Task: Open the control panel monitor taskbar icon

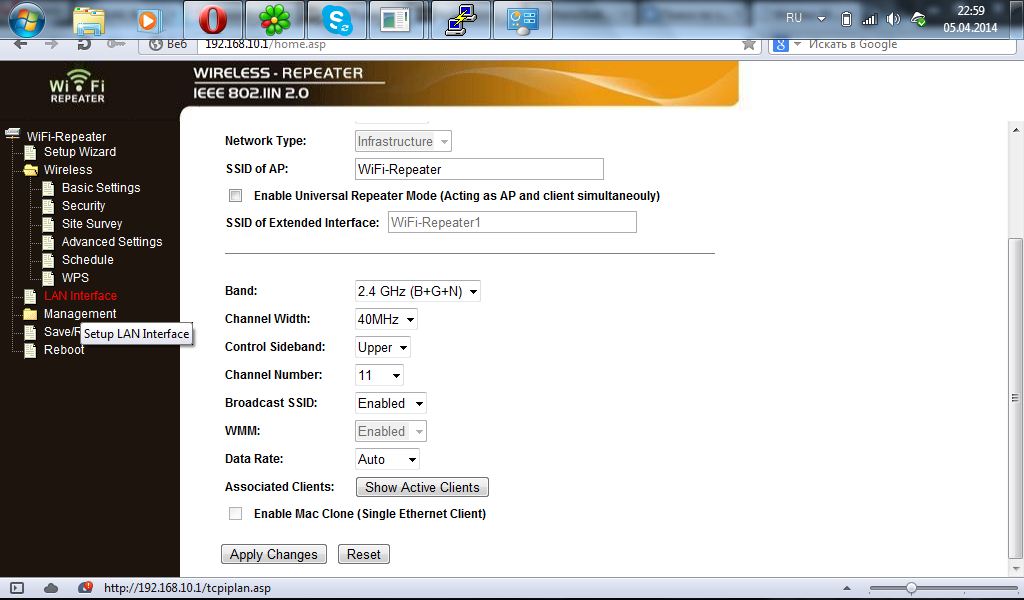Action: (x=522, y=20)
